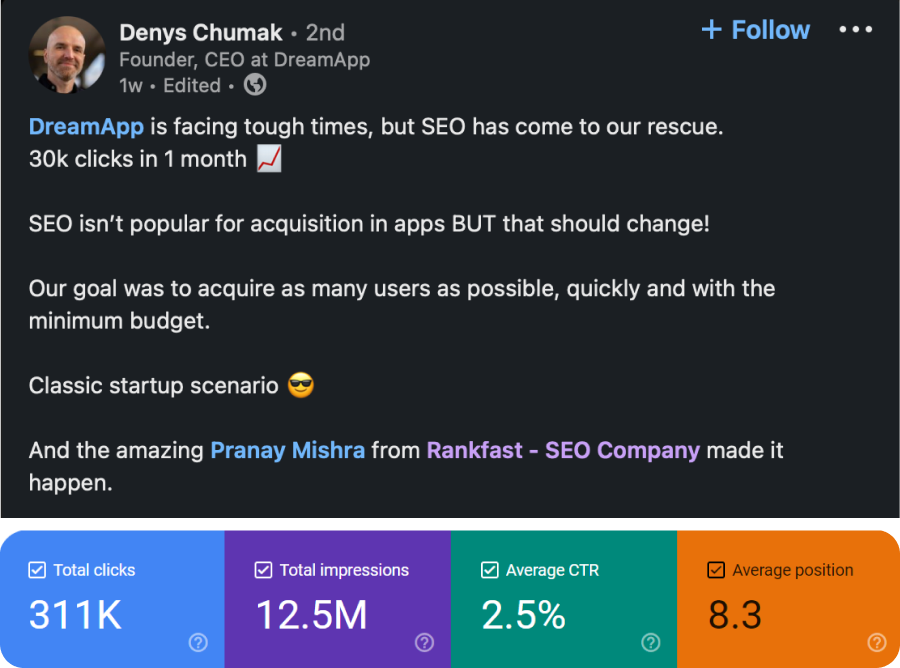Image resolution: width=900 pixels, height=668 pixels.
Task: Open the Rankfast - SEO Company link
Action: 563,450
